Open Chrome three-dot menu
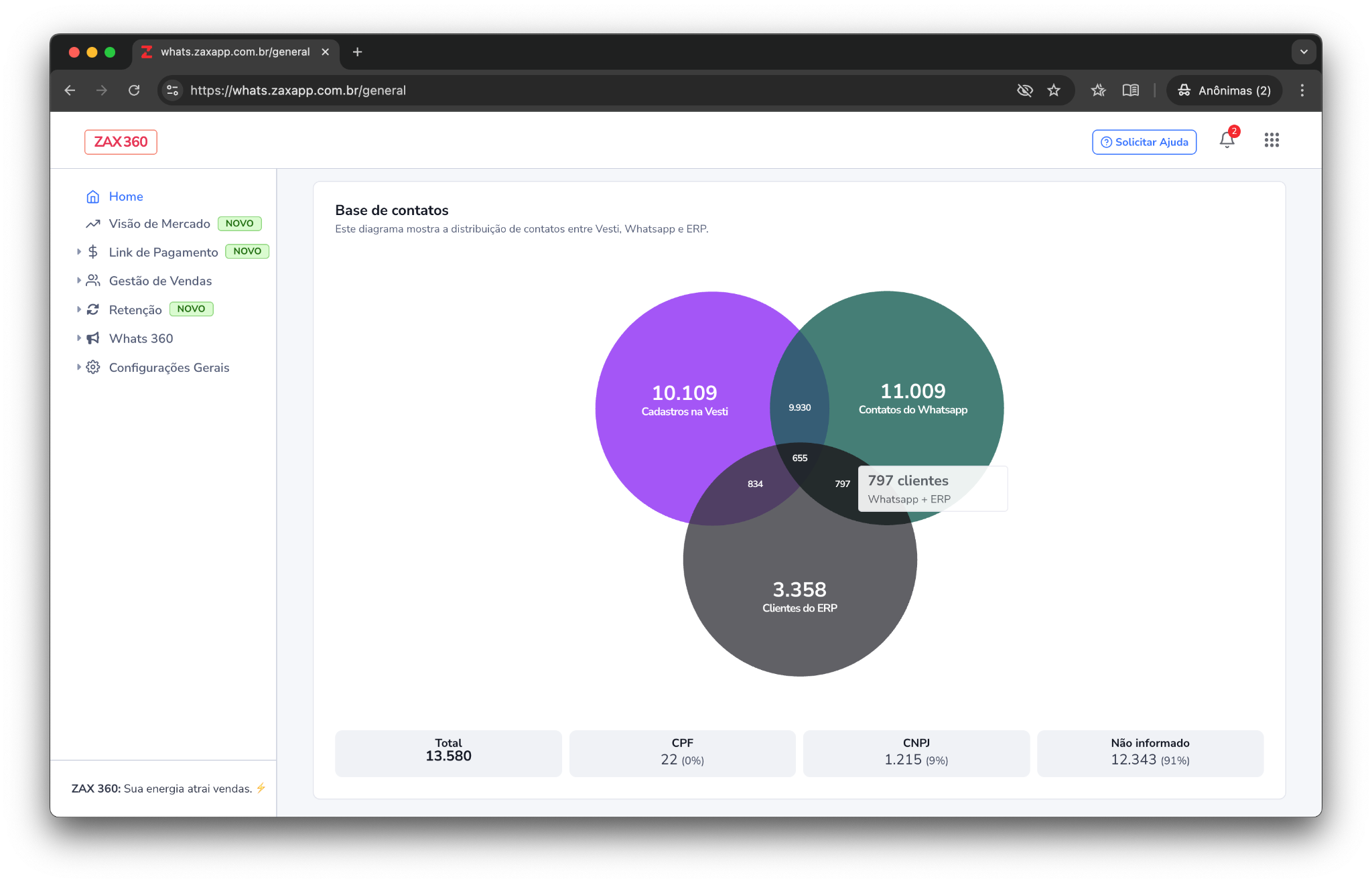Screen dimensions: 1372x883 pyautogui.click(x=1302, y=90)
